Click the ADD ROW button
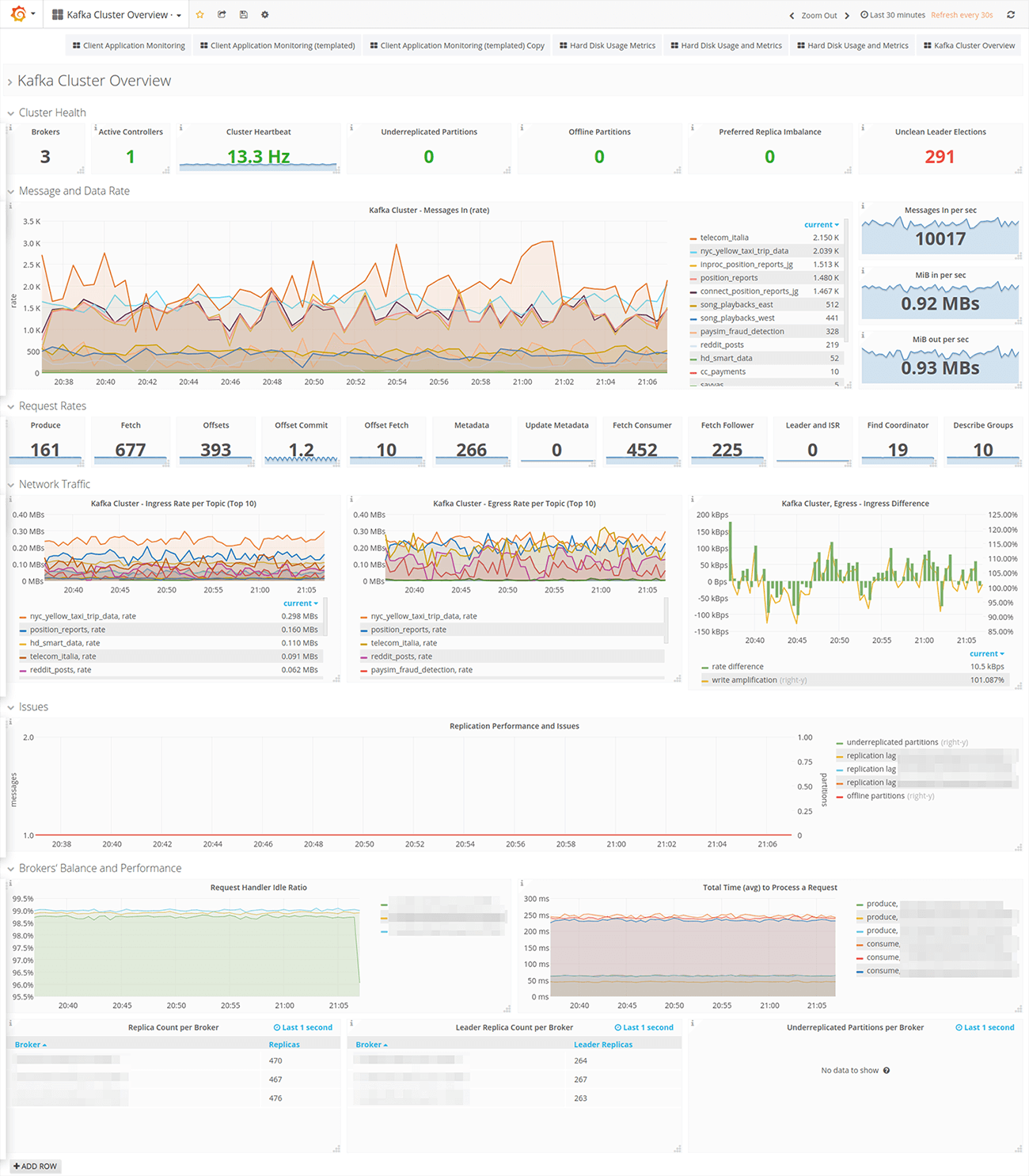 pos(36,1166)
